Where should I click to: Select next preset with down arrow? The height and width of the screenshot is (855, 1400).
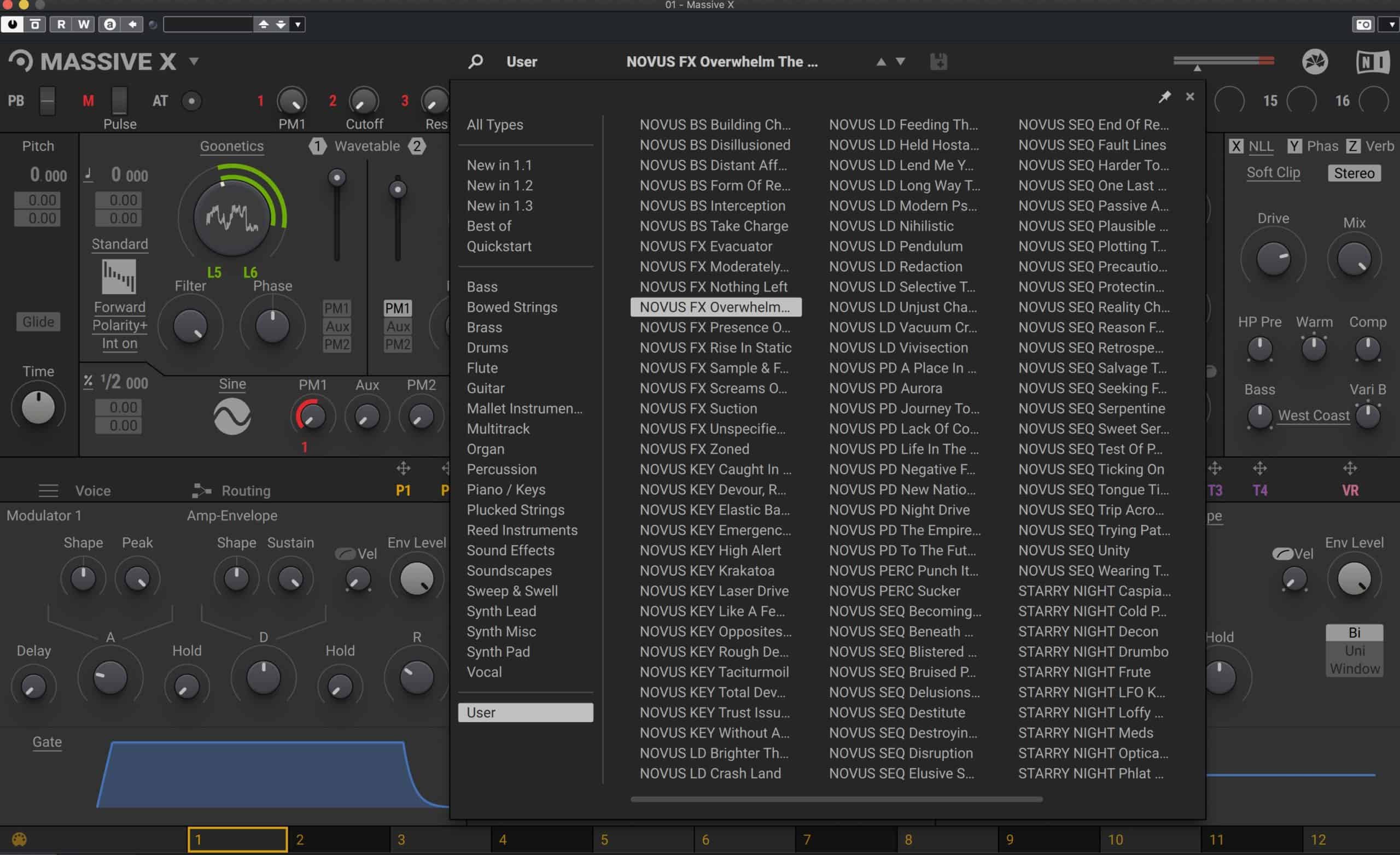pos(901,61)
